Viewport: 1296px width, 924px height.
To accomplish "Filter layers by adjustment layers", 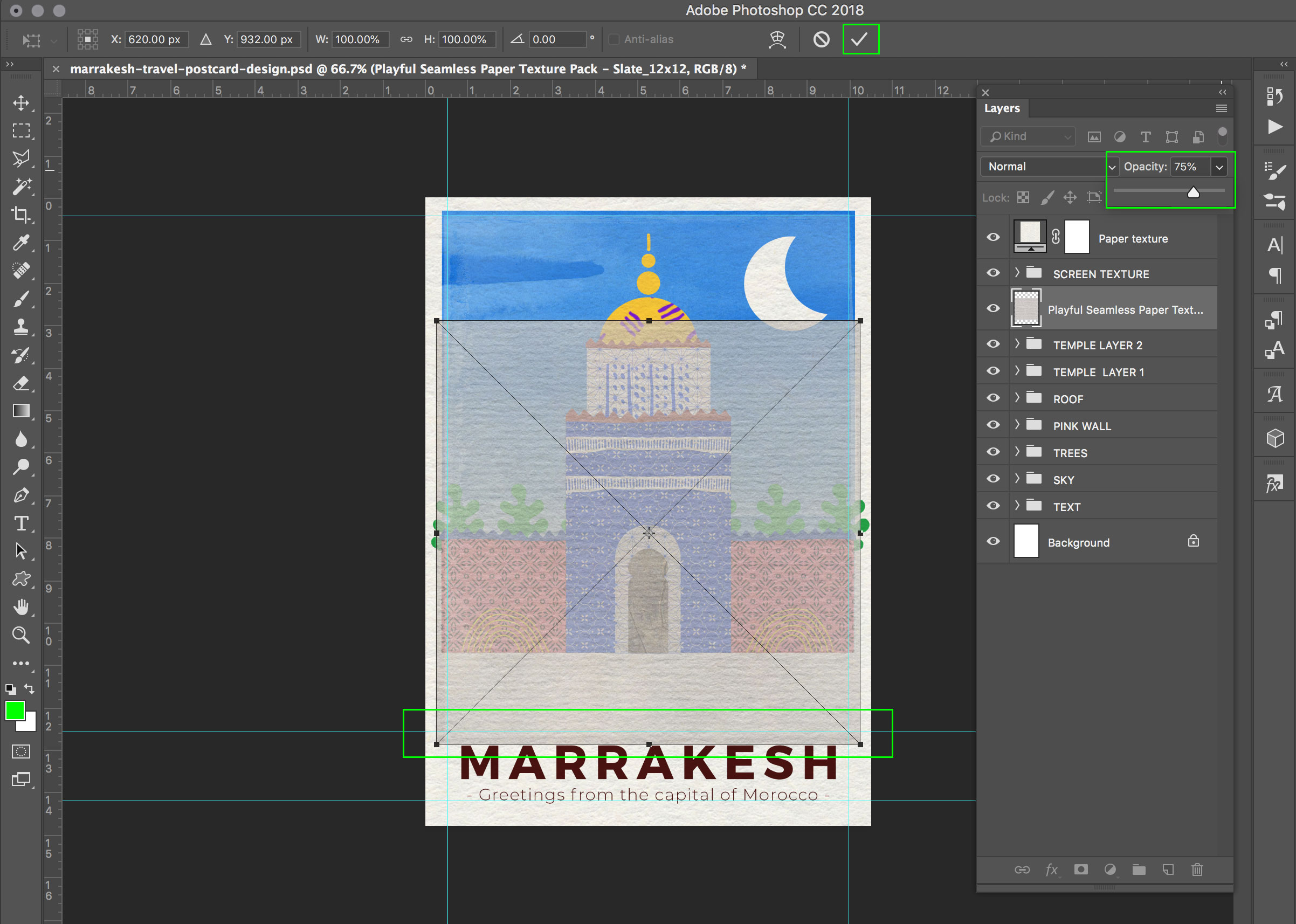I will (1119, 136).
